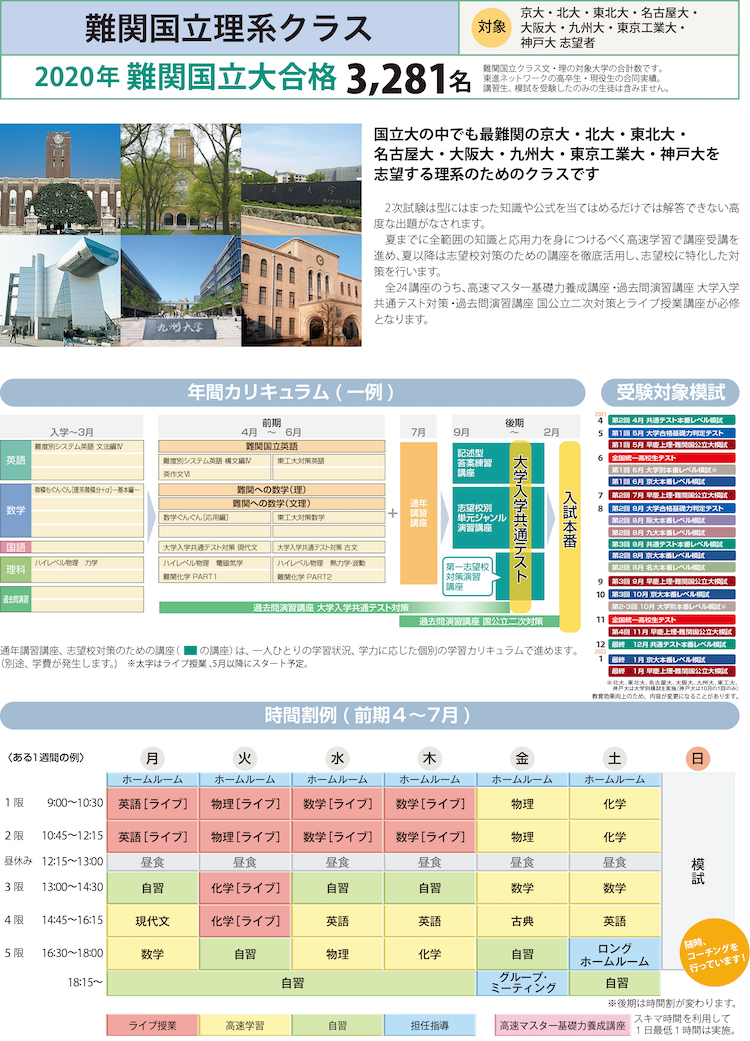Click Tuesday 3限 化学［ライブ］ cell
Image resolution: width=750 pixels, height=1041 pixels.
(x=245, y=888)
